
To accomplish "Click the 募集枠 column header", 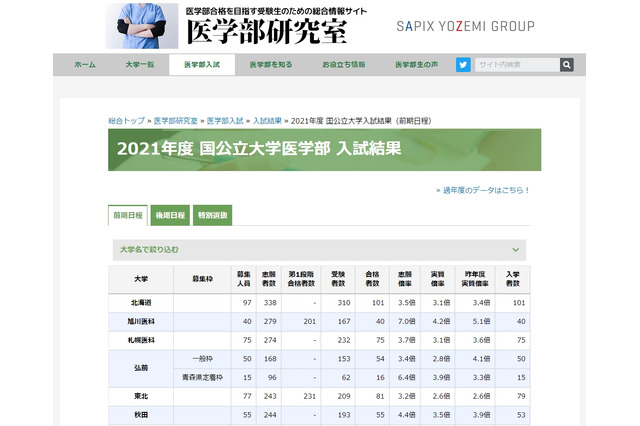I will pyautogui.click(x=202, y=279).
